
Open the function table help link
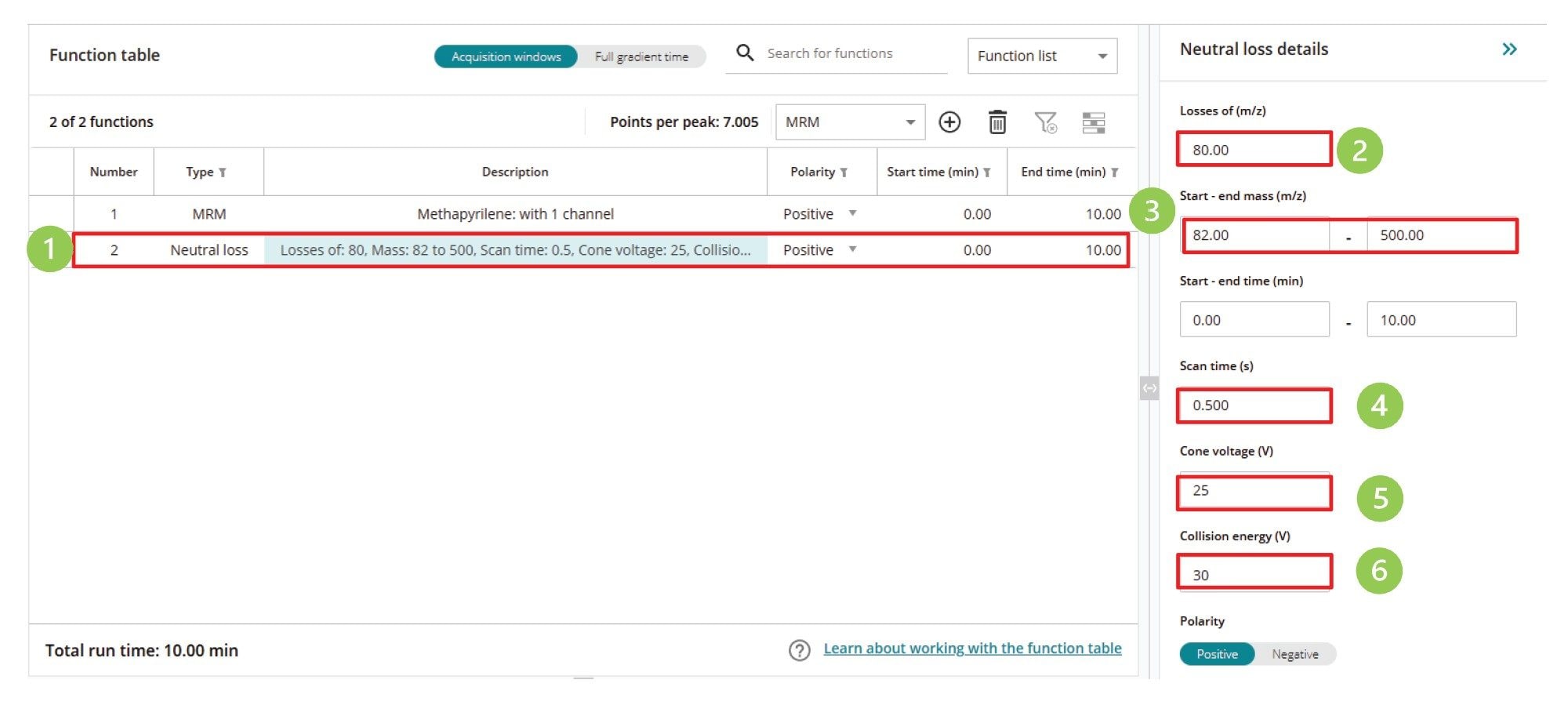[x=972, y=649]
